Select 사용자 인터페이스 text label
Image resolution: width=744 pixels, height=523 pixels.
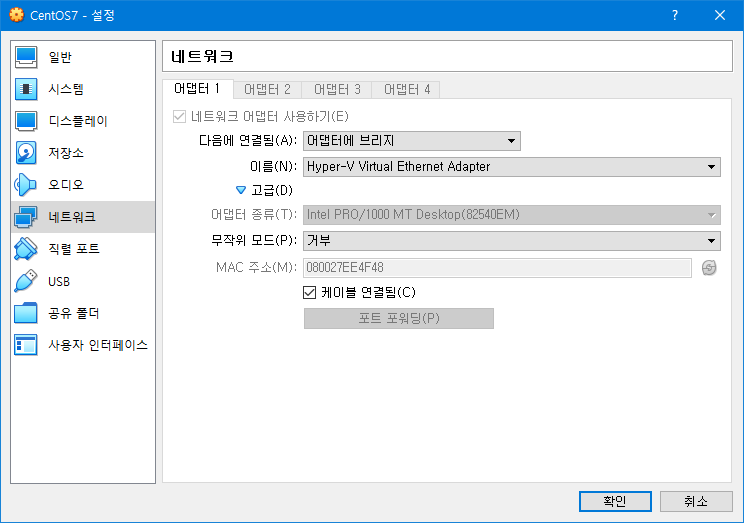point(98,345)
